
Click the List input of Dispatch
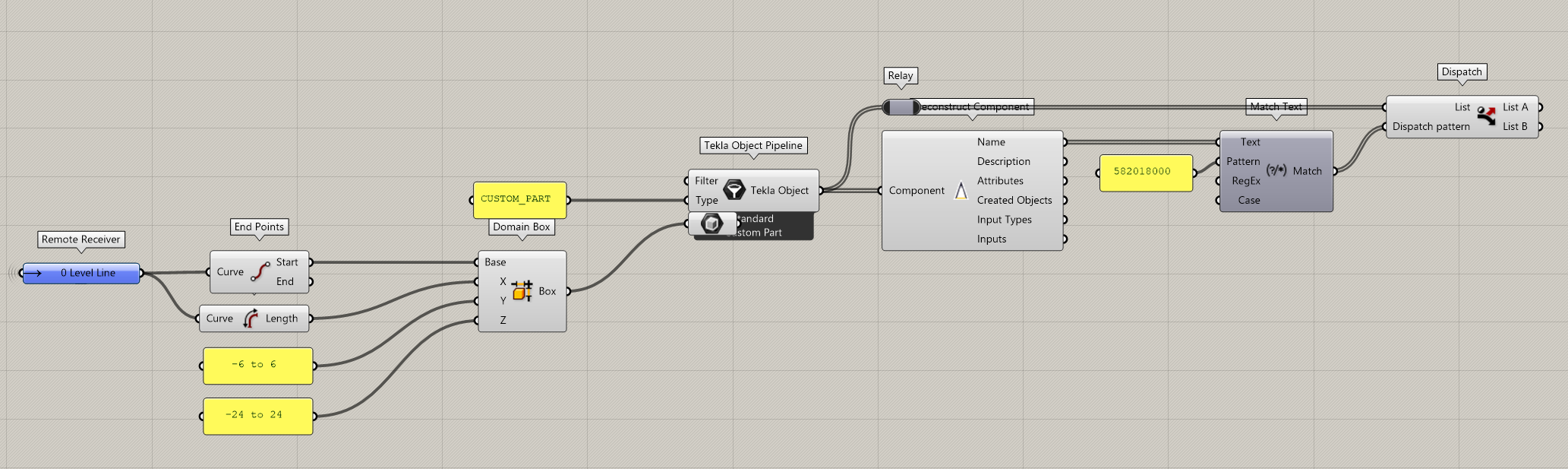(1462, 107)
